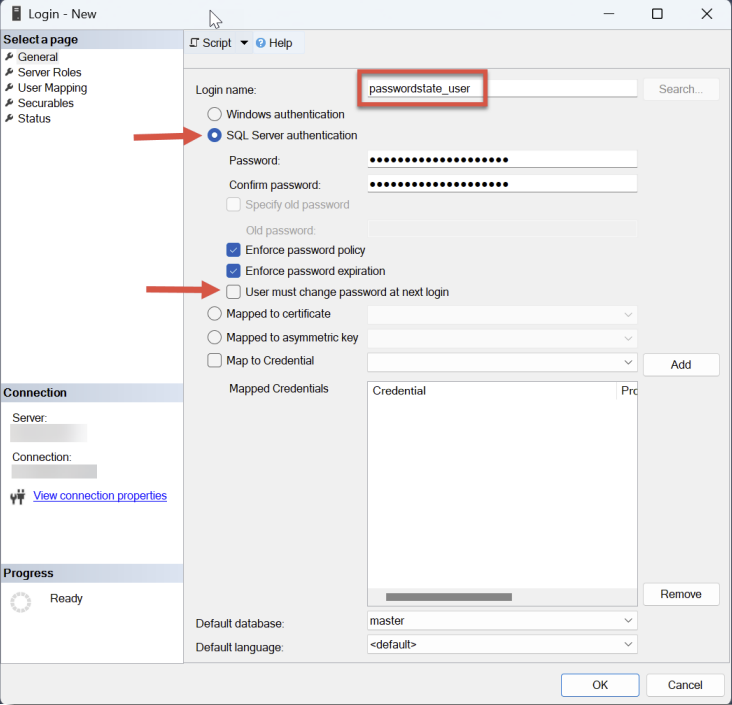
Task: Click the wrench icon beside User Mapping
Action: [9, 88]
